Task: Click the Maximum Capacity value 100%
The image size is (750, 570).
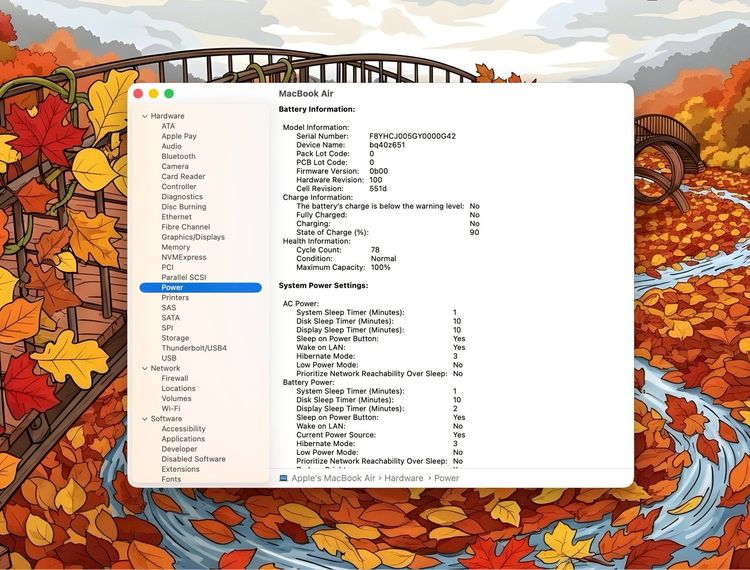Action: click(380, 267)
